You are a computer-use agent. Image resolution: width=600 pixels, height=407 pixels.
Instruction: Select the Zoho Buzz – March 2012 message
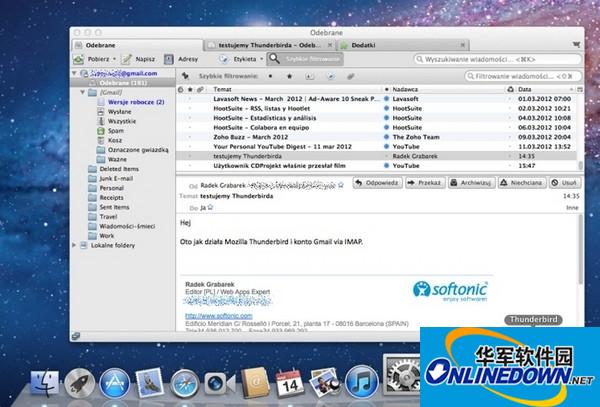click(377, 137)
